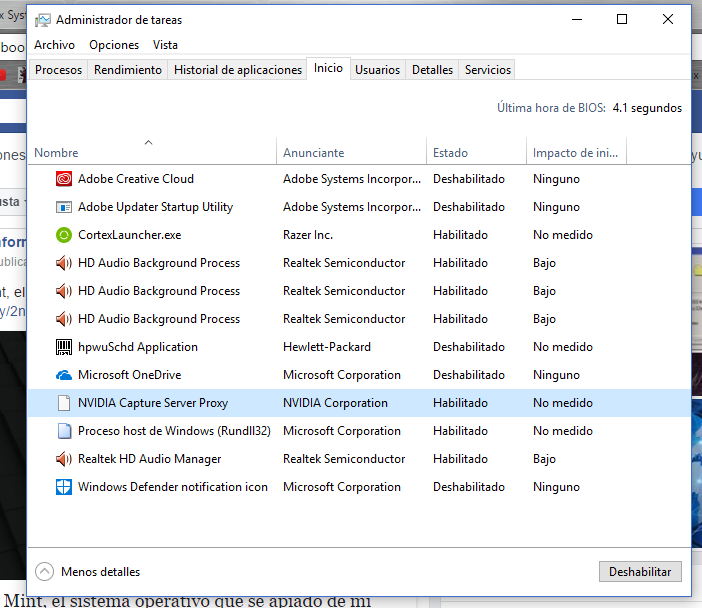Select NVIDIA Capture Server Proxy entry
The width and height of the screenshot is (702, 608).
tap(153, 402)
